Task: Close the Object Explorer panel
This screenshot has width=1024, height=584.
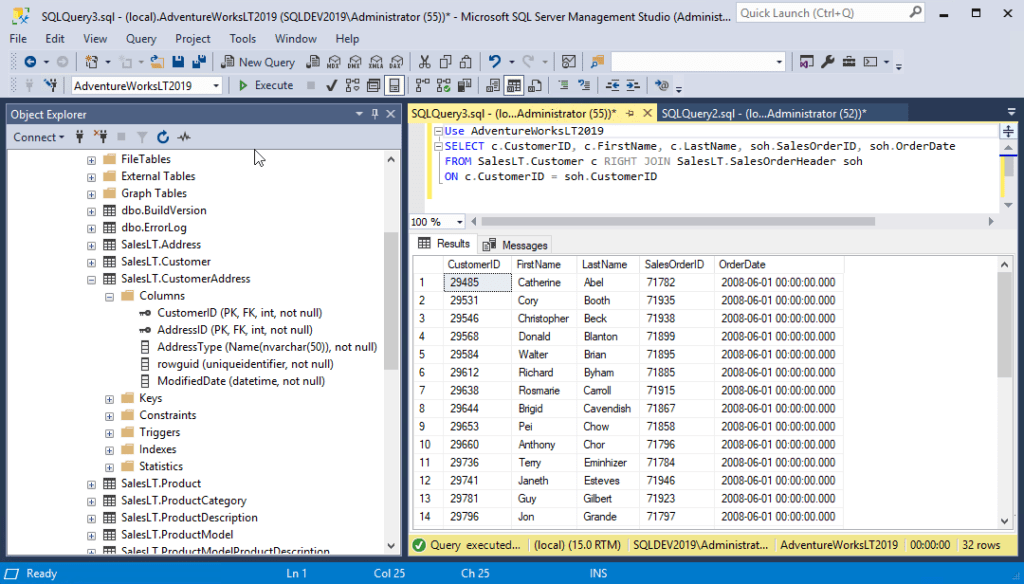Action: (x=391, y=114)
